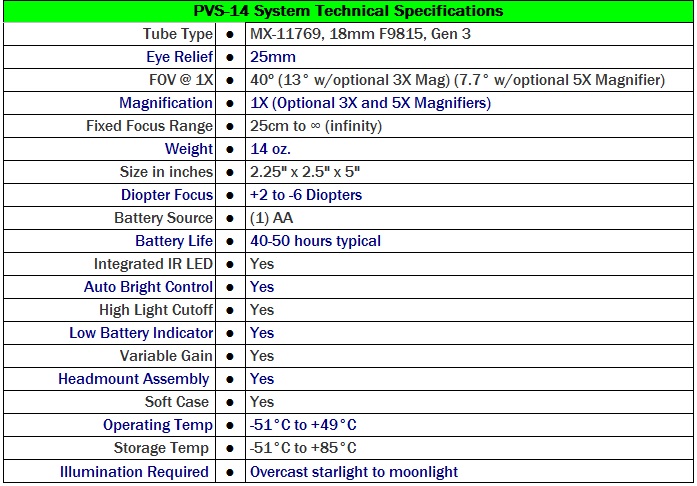Viewport: 697px width, 486px height.
Task: Select the 'Headmount Assembly' label
Action: click(133, 379)
